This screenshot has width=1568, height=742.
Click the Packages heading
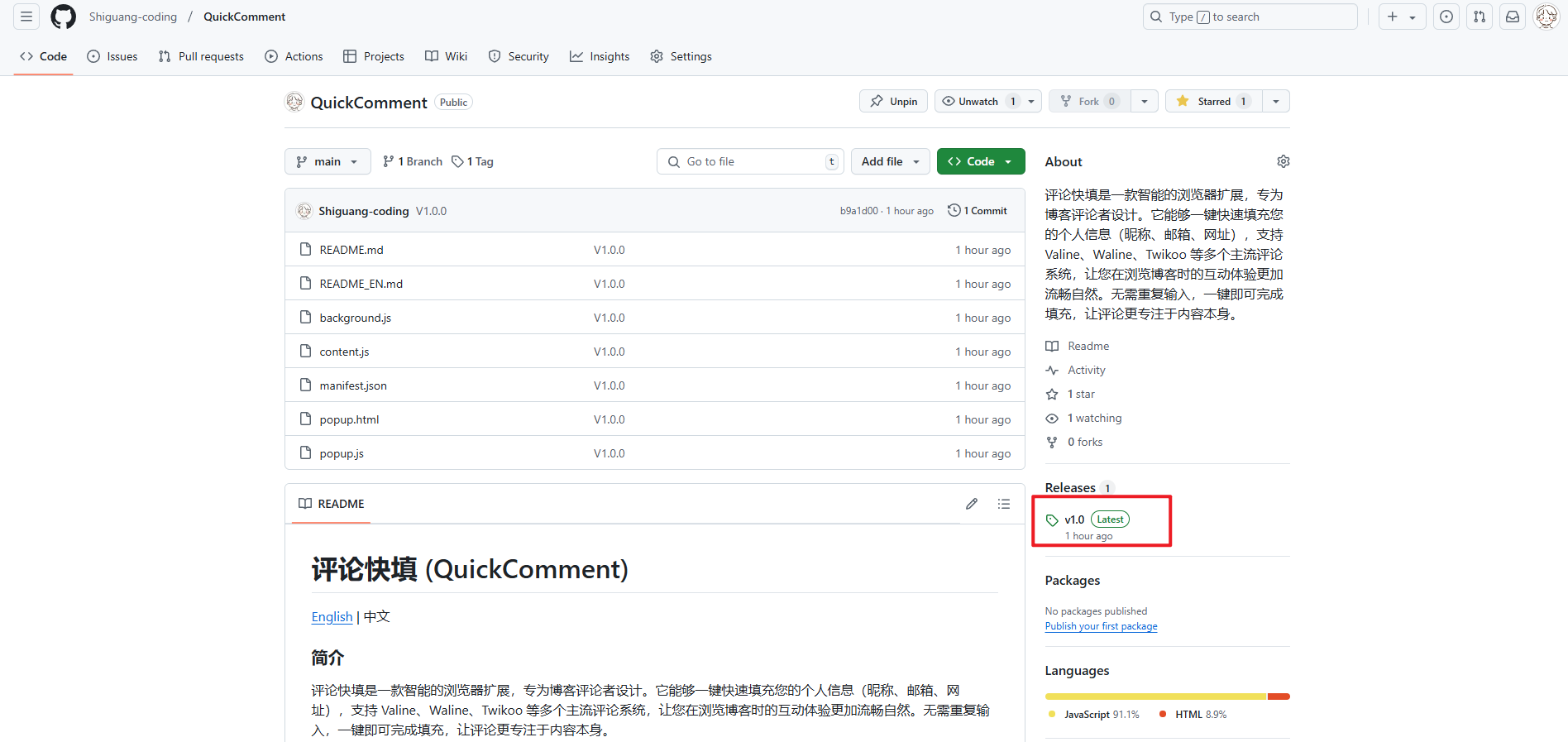(x=1073, y=581)
